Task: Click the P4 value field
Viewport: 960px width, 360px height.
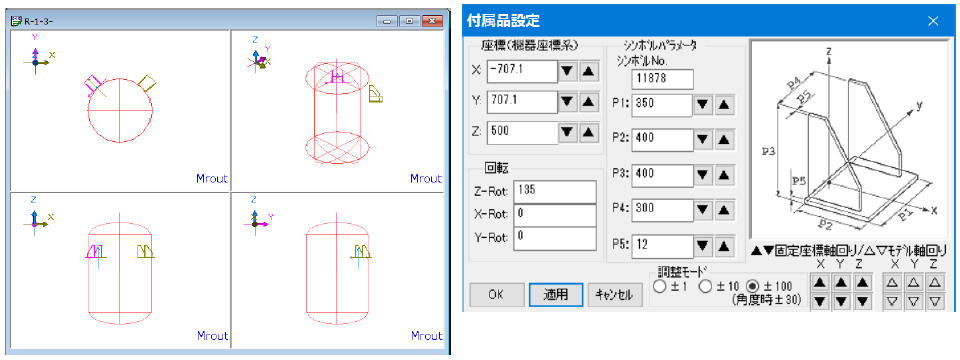Action: (x=662, y=210)
